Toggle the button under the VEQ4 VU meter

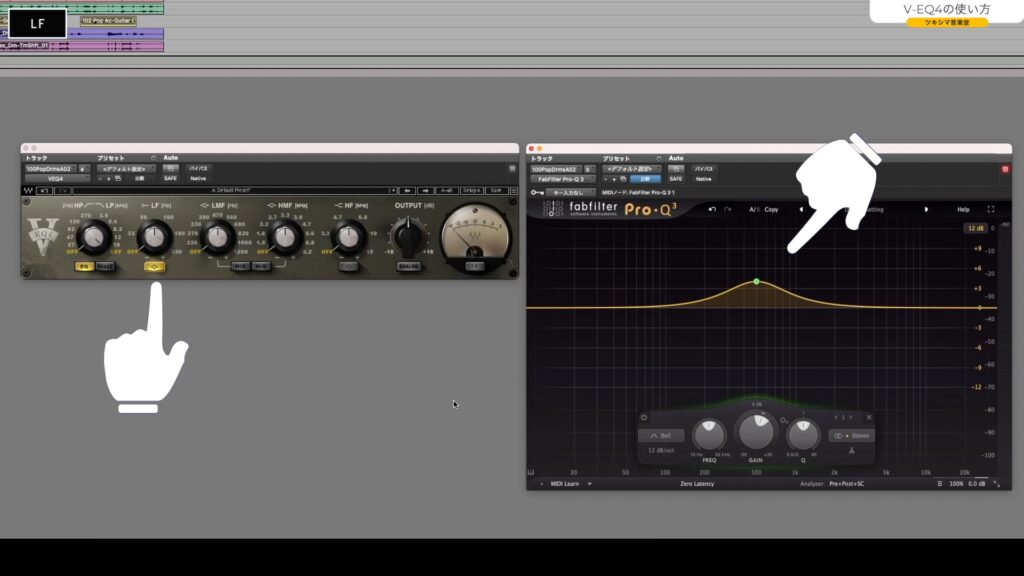tap(475, 266)
